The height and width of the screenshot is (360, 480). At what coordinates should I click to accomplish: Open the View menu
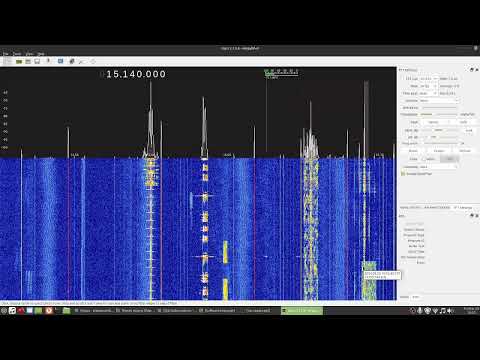[x=29, y=54]
